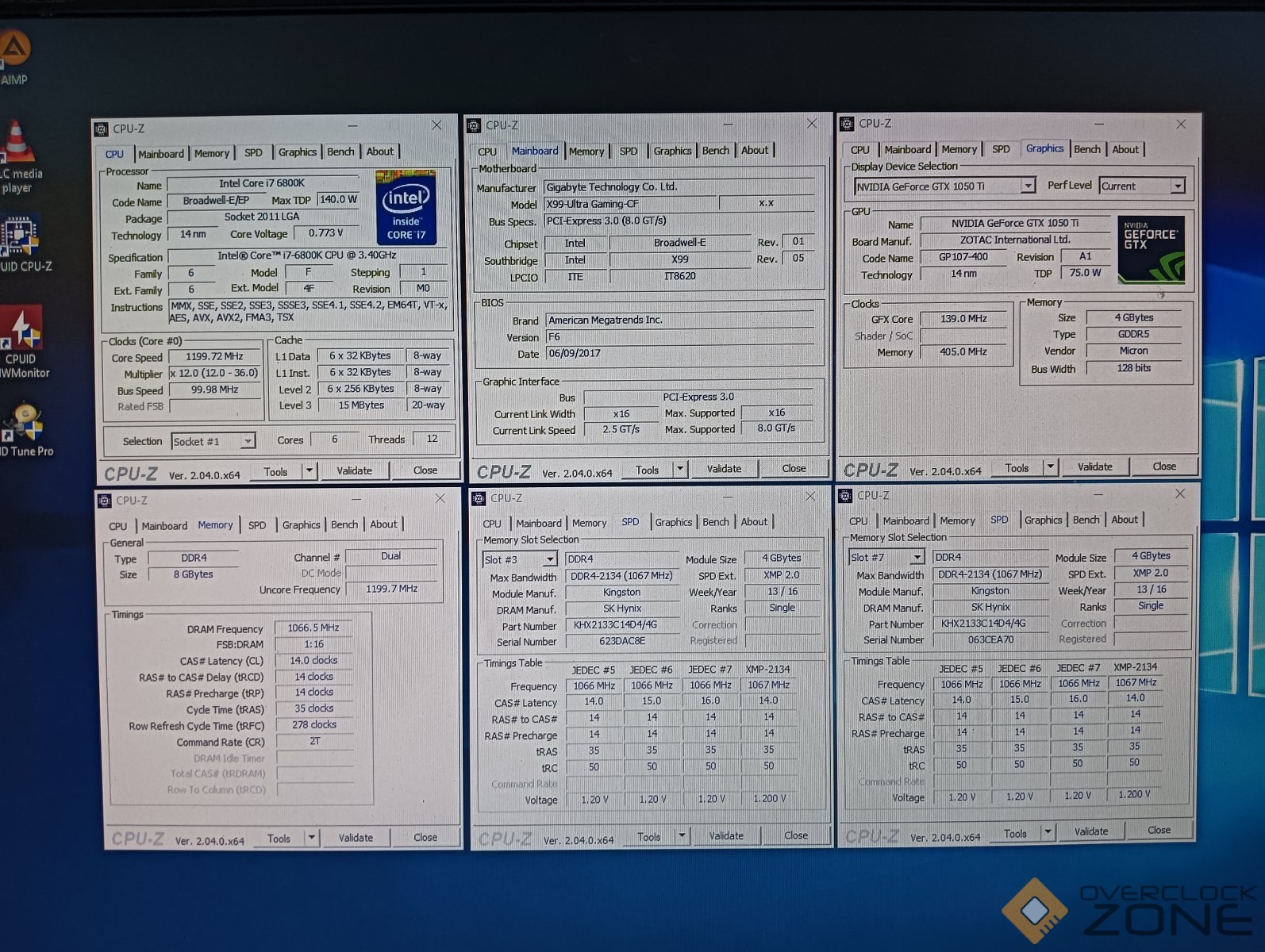Open the About tab in the Graphics window
The image size is (1265, 952).
[x=1125, y=149]
